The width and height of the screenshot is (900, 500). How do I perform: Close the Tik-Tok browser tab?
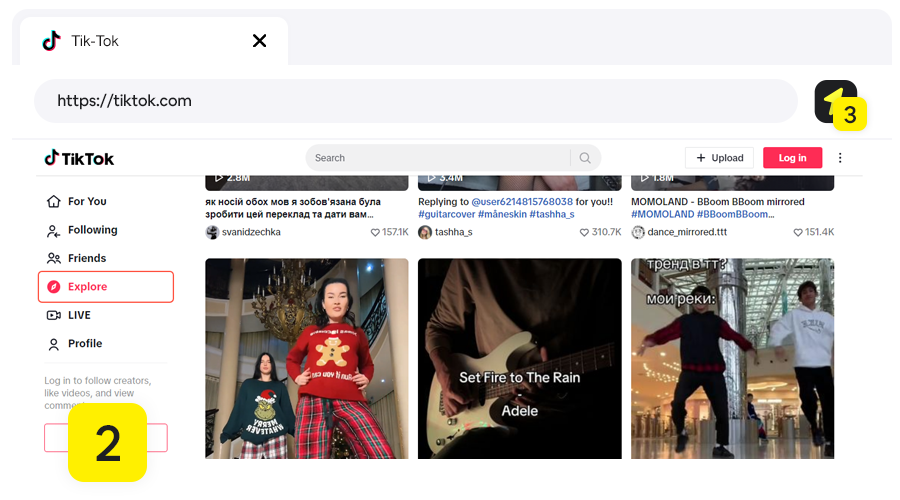point(259,41)
